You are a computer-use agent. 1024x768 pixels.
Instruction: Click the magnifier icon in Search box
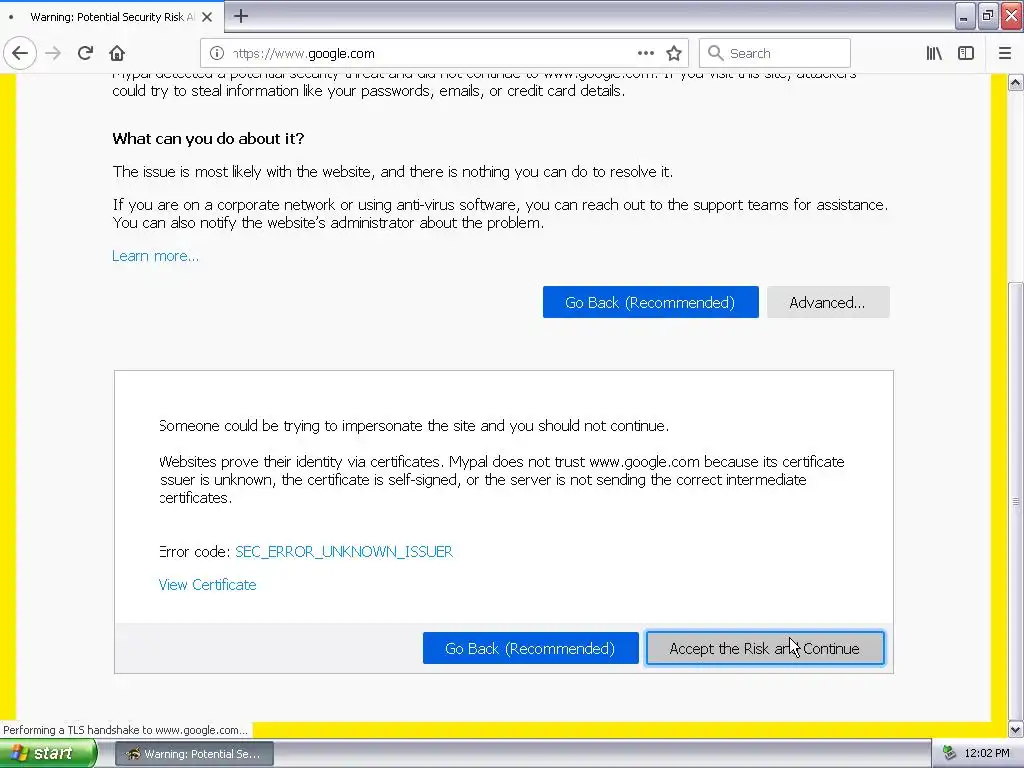pyautogui.click(x=715, y=54)
